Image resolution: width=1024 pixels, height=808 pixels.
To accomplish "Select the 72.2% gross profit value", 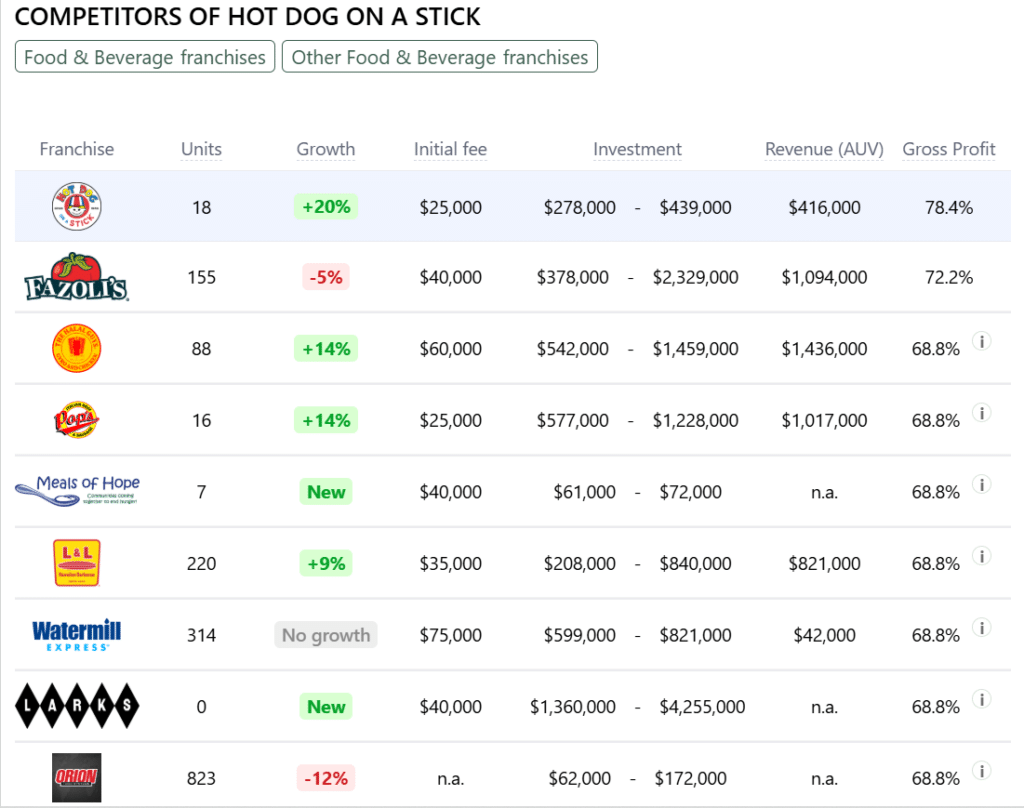I will pyautogui.click(x=949, y=278).
